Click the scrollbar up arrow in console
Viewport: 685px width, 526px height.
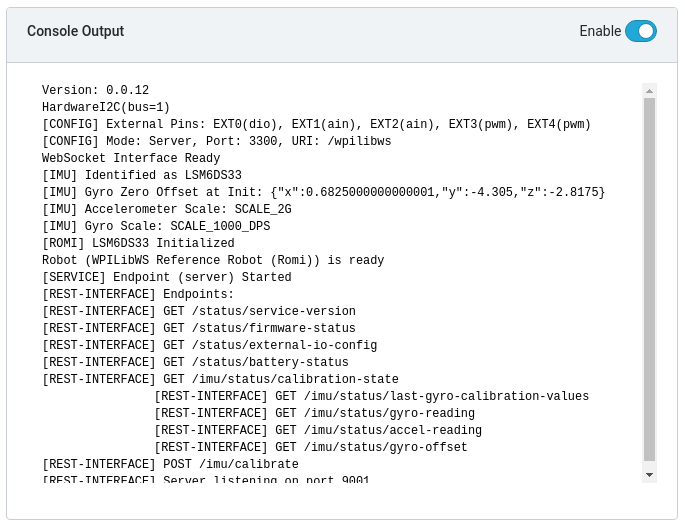(x=649, y=91)
